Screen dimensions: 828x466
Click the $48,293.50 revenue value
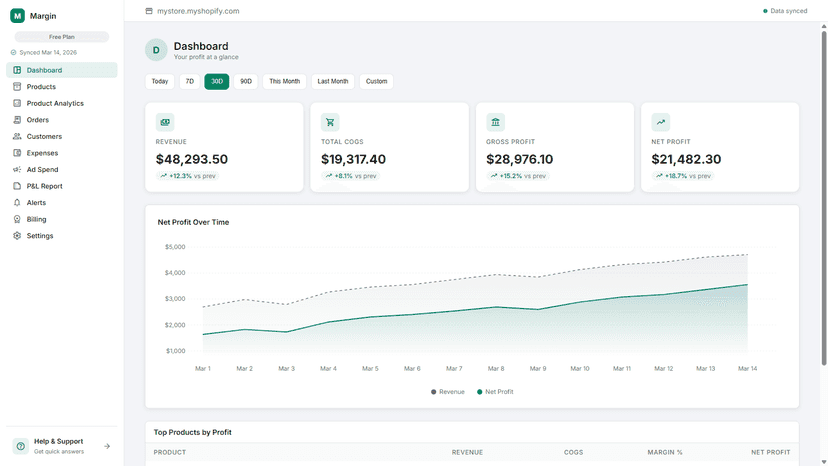point(192,159)
